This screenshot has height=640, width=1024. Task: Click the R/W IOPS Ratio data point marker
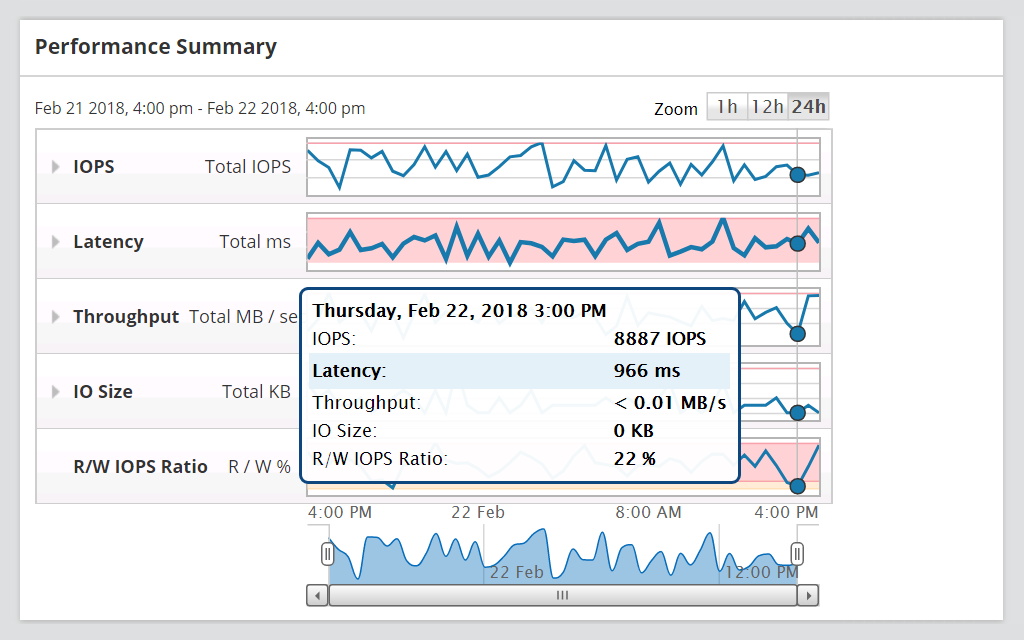tap(797, 486)
